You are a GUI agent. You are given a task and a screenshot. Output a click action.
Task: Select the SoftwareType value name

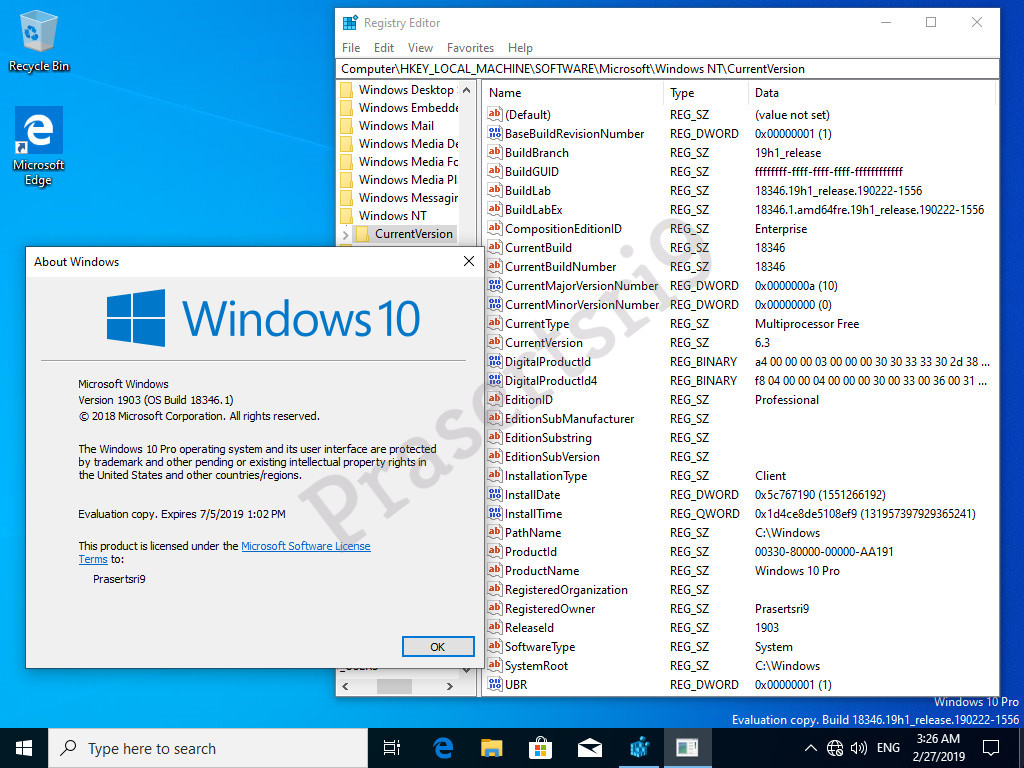pos(539,647)
